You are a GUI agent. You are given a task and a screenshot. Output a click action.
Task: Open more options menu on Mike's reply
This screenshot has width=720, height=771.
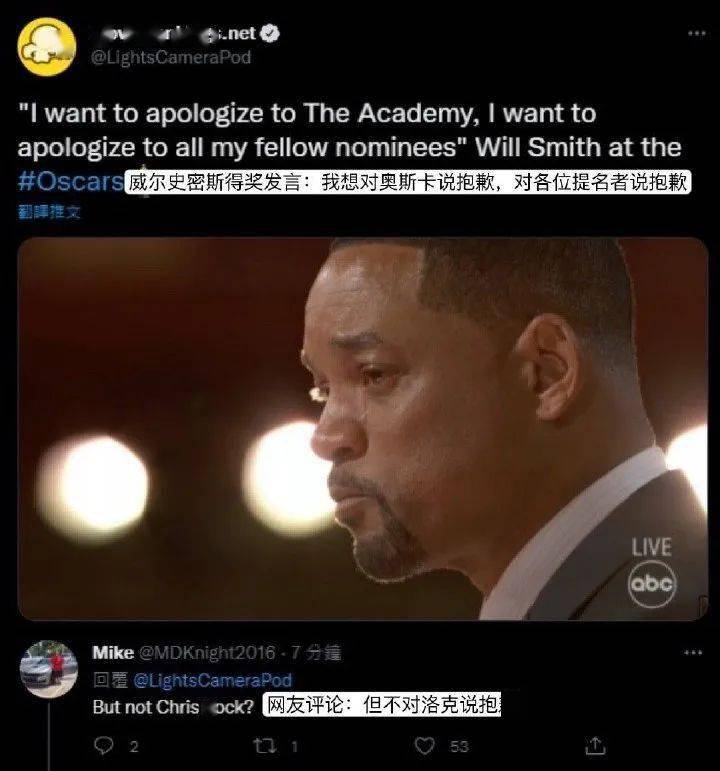tap(693, 652)
